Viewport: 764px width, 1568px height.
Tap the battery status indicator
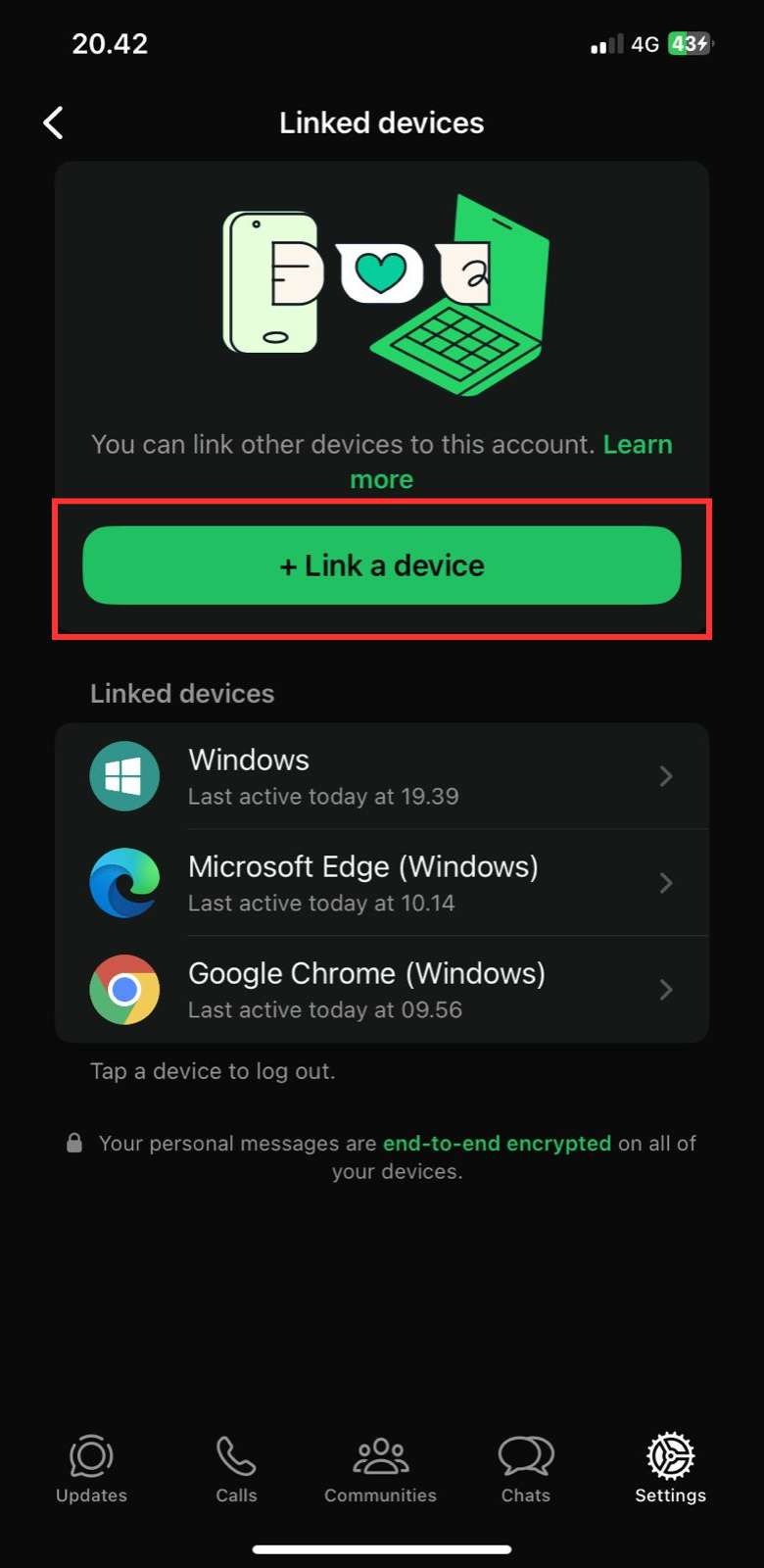tap(692, 44)
